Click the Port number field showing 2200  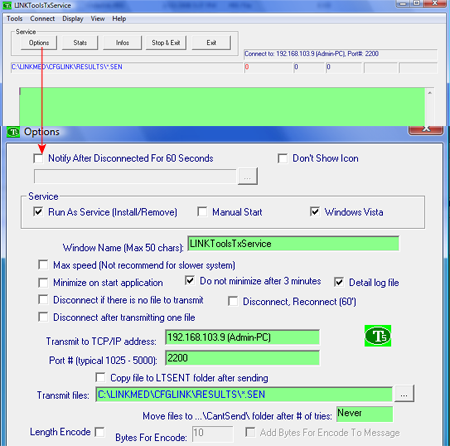pos(242,358)
